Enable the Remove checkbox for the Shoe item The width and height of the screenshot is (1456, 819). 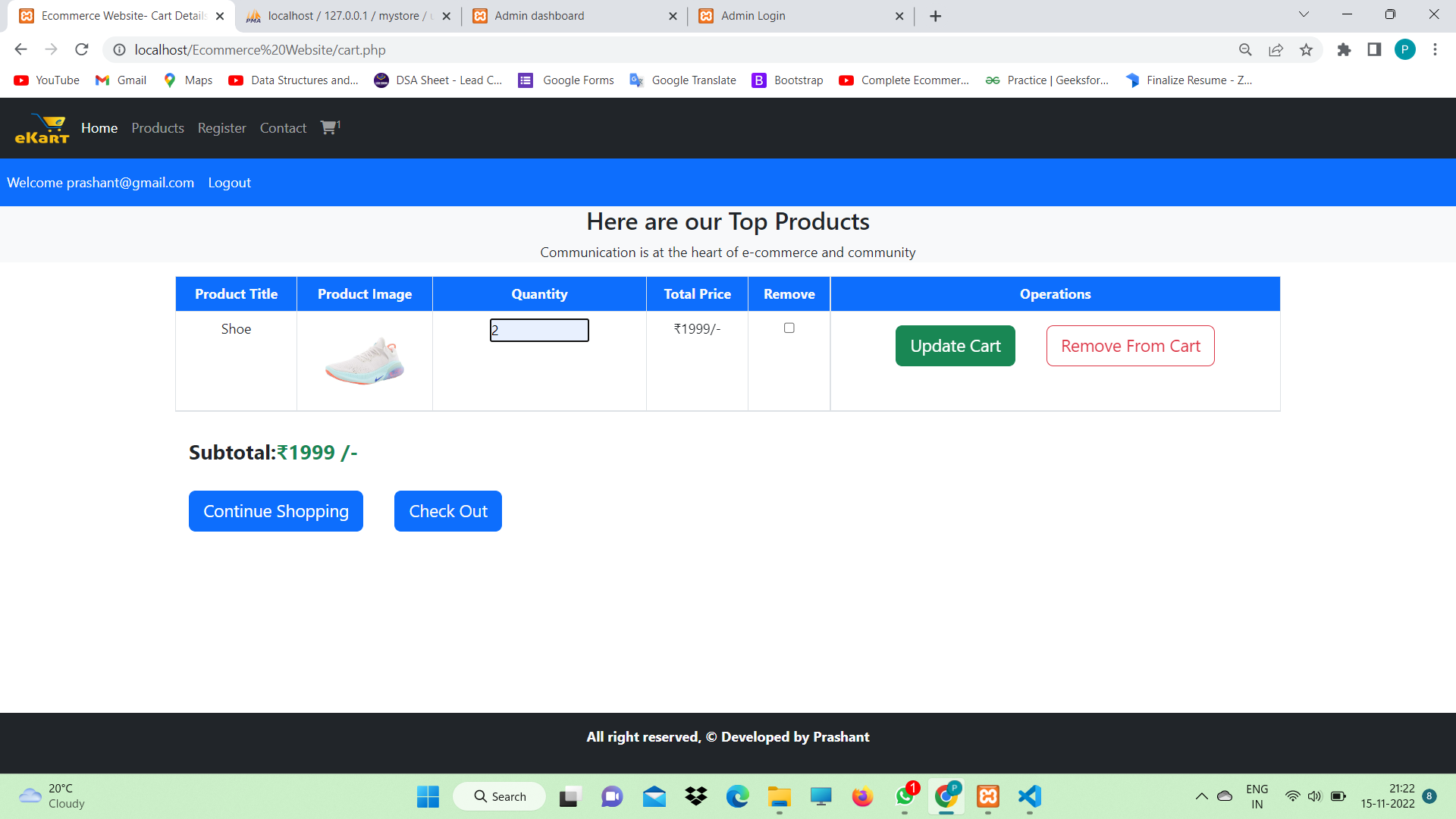click(x=789, y=328)
